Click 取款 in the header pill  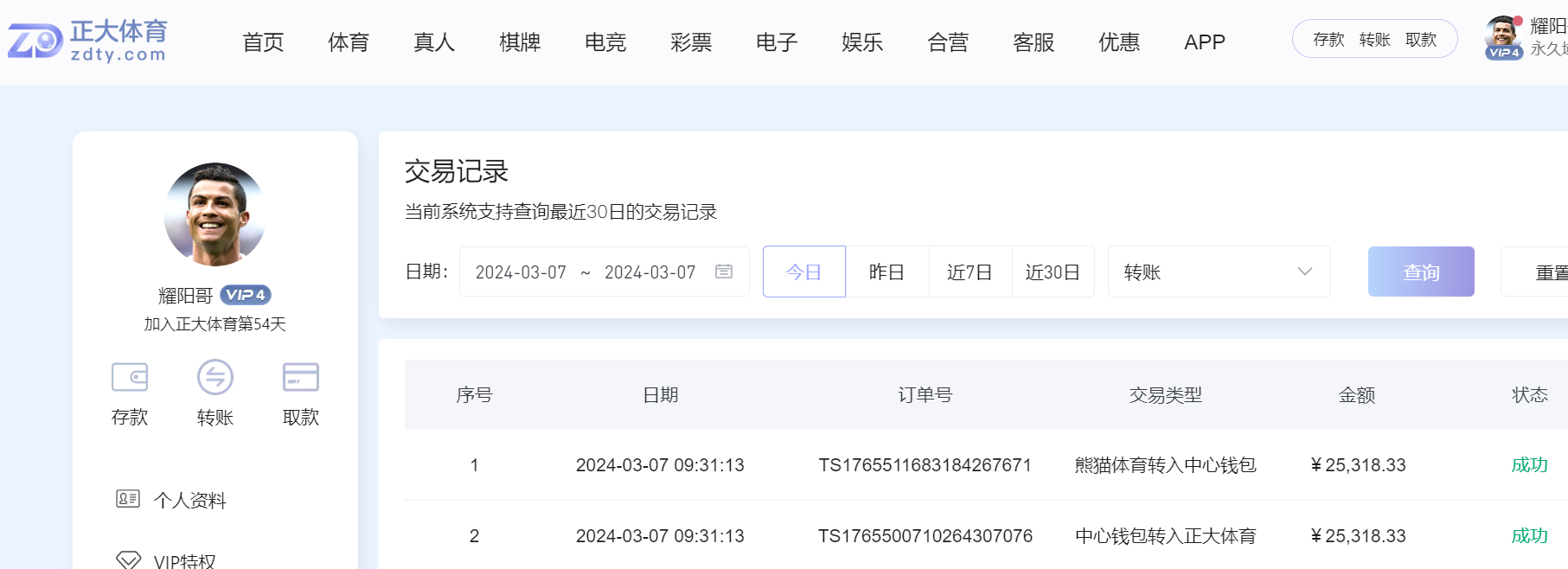[x=1421, y=40]
